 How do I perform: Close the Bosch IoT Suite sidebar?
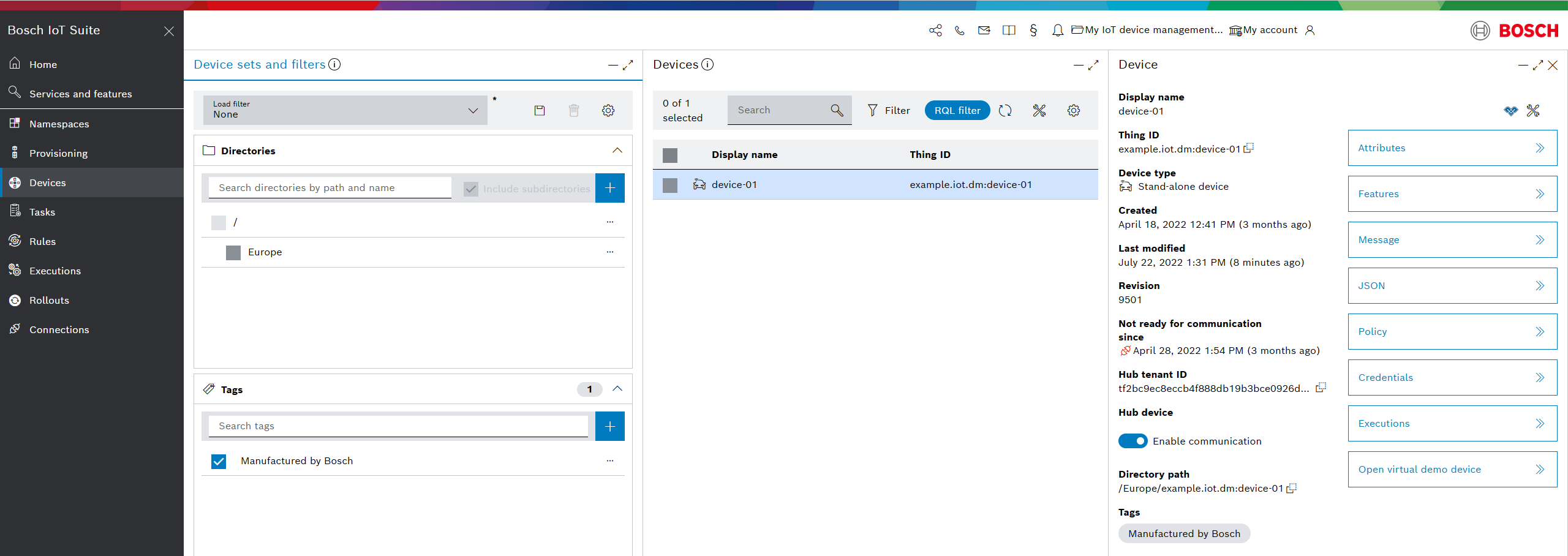click(x=169, y=31)
